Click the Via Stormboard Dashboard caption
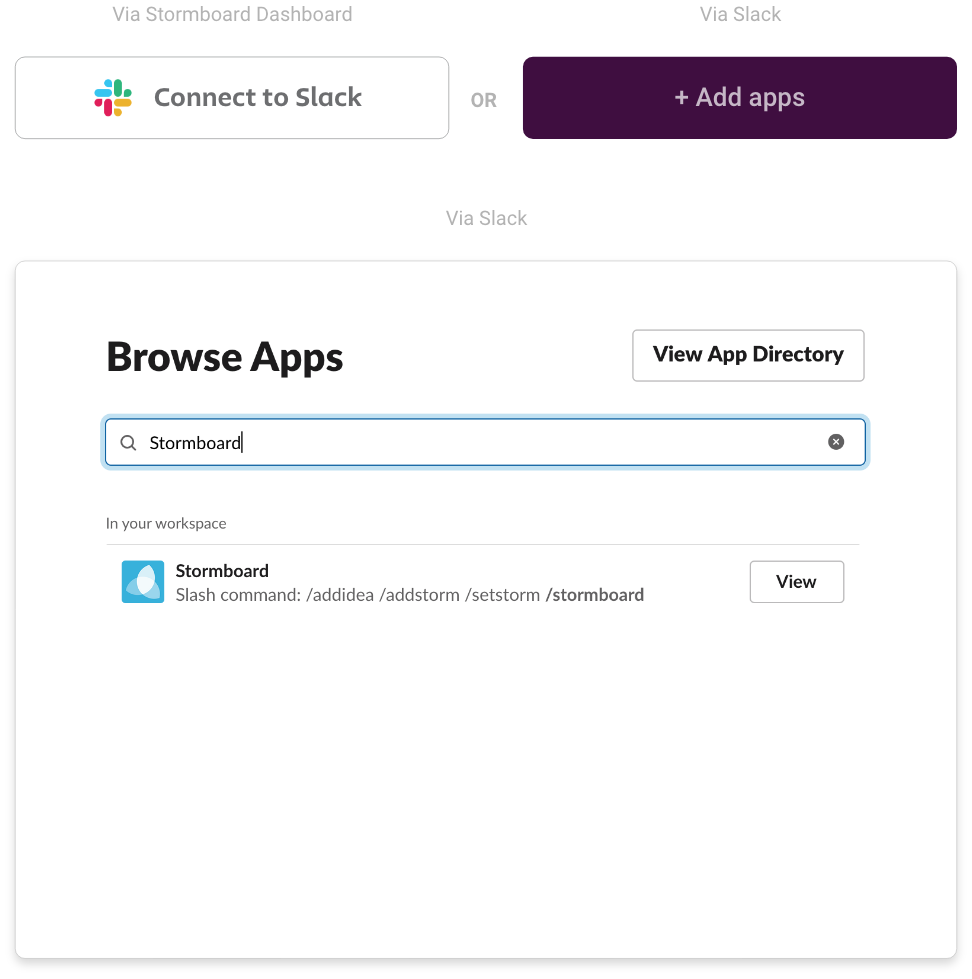This screenshot has width=972, height=979. [x=232, y=14]
